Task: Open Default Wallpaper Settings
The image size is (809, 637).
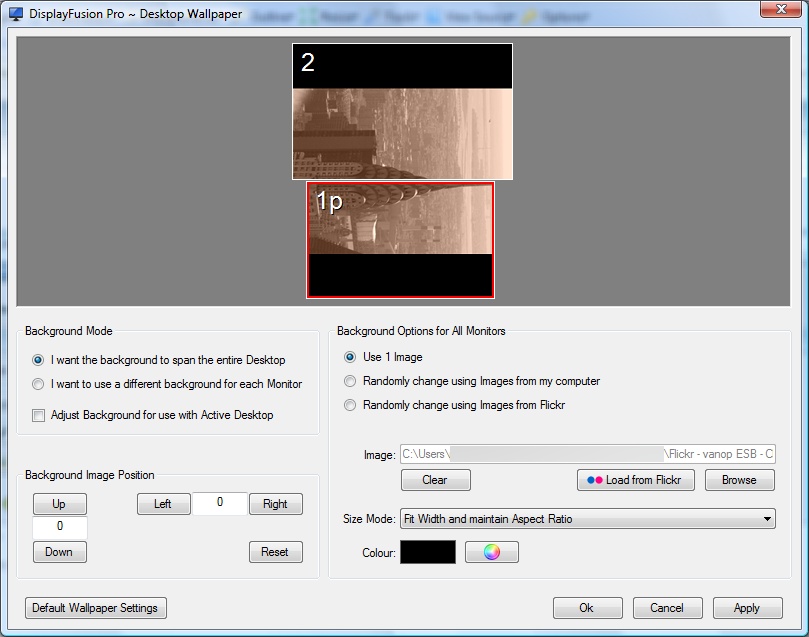Action: click(x=95, y=608)
